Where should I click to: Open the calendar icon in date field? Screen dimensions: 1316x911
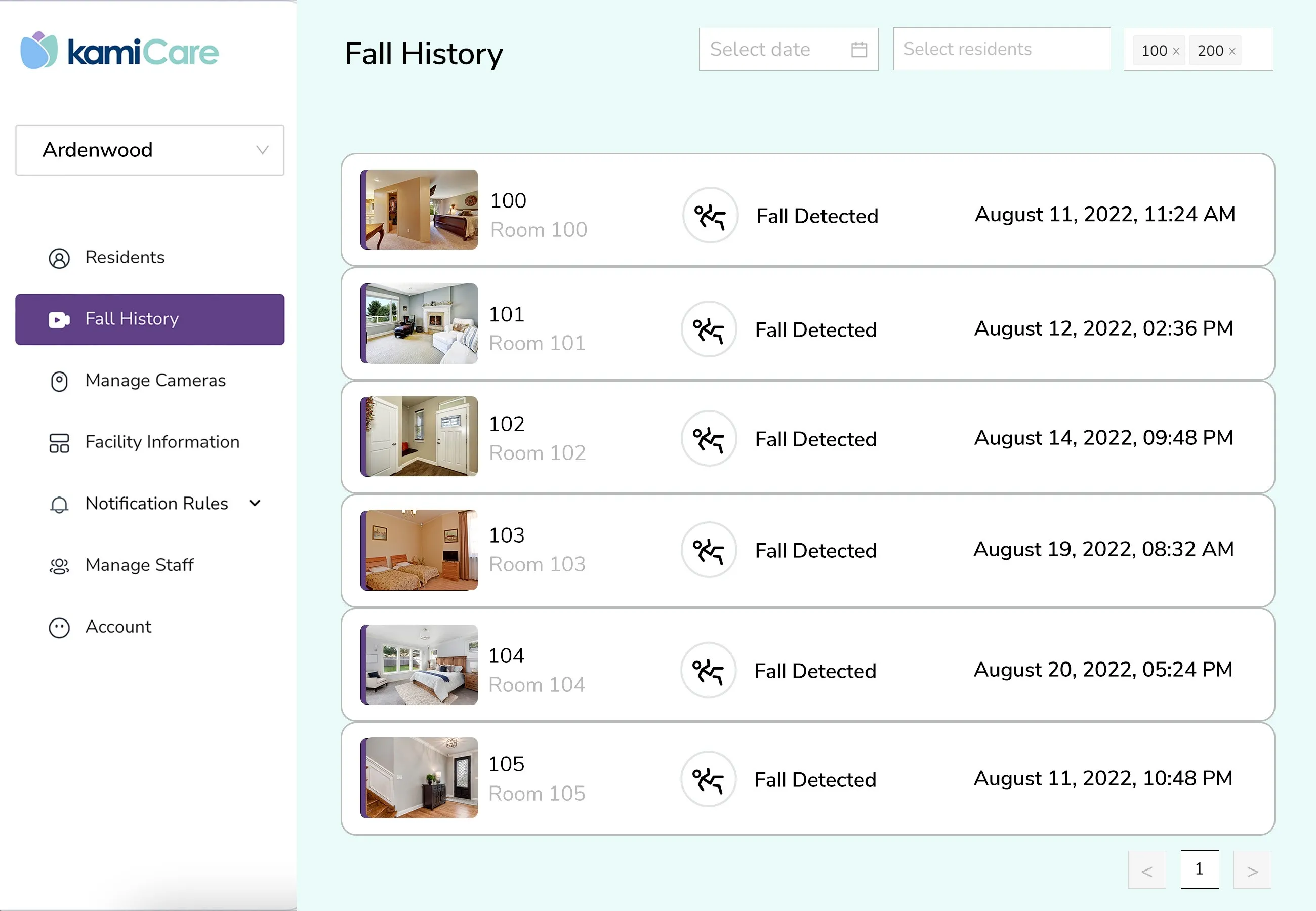tap(858, 50)
